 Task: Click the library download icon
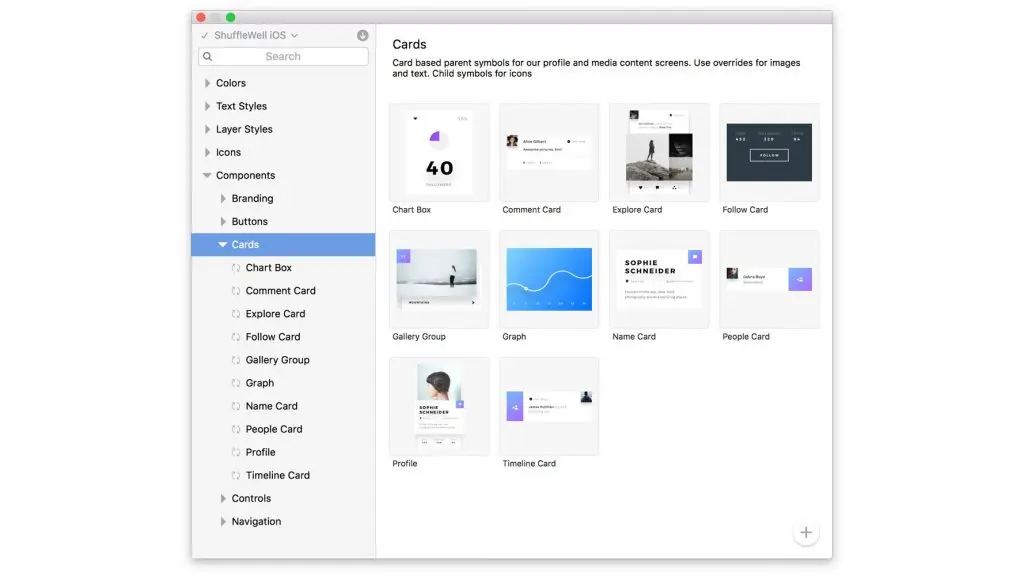[363, 35]
